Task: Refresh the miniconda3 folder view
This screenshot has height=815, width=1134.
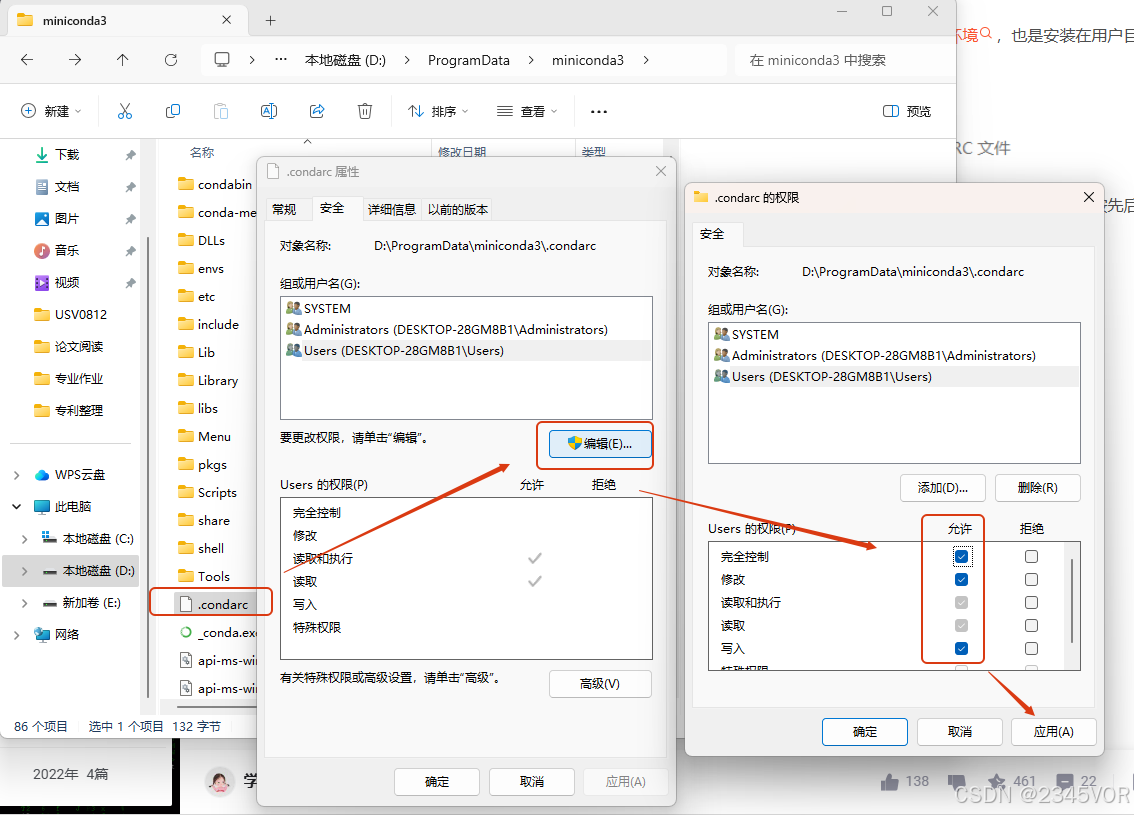Action: tap(171, 60)
